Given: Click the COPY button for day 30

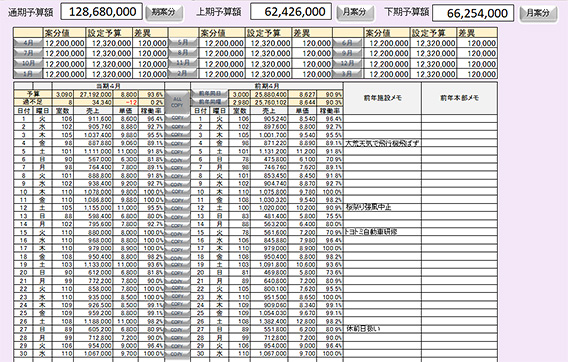Looking at the screenshot, I should point(177,354).
